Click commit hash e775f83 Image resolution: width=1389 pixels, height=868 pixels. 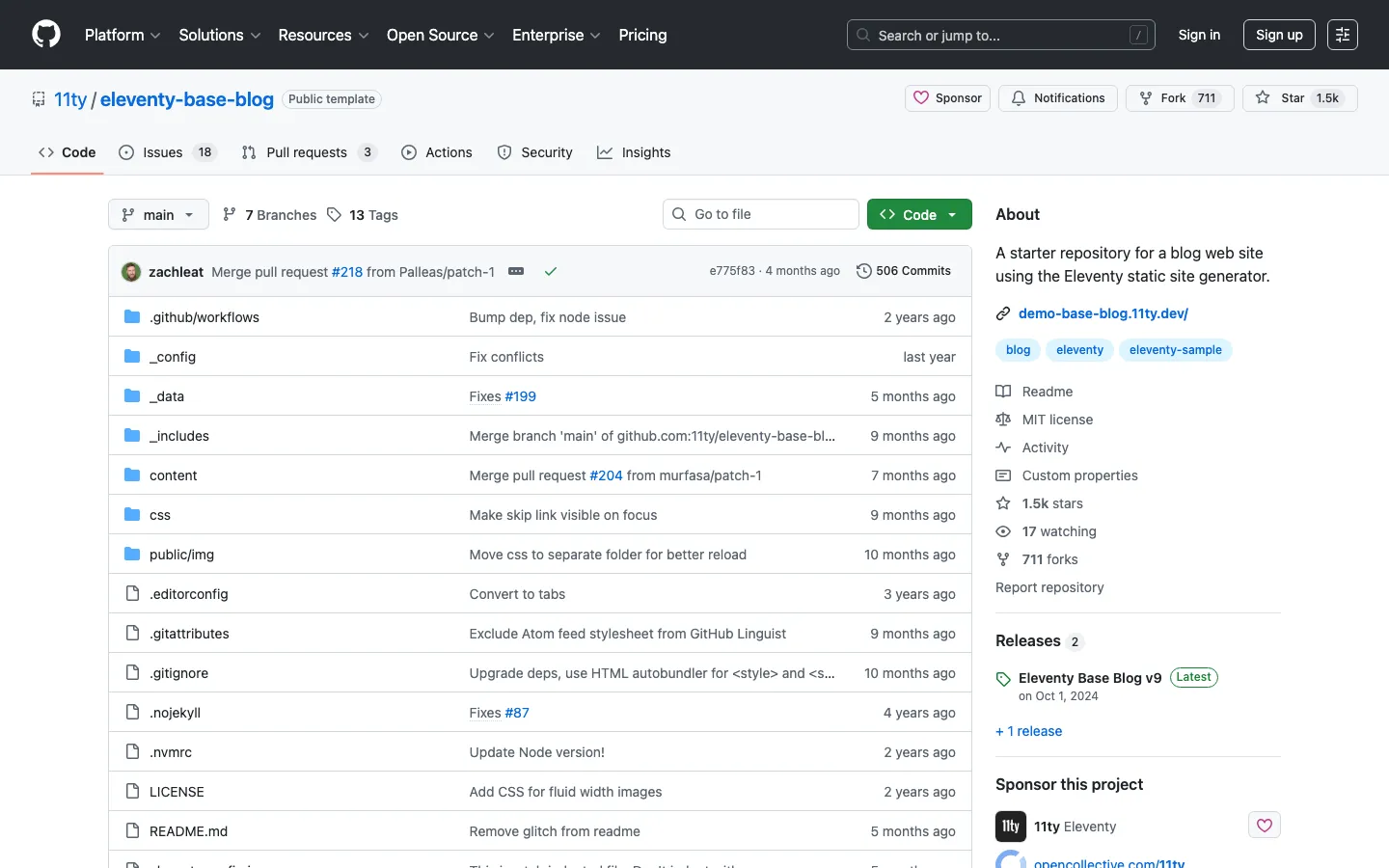click(732, 271)
